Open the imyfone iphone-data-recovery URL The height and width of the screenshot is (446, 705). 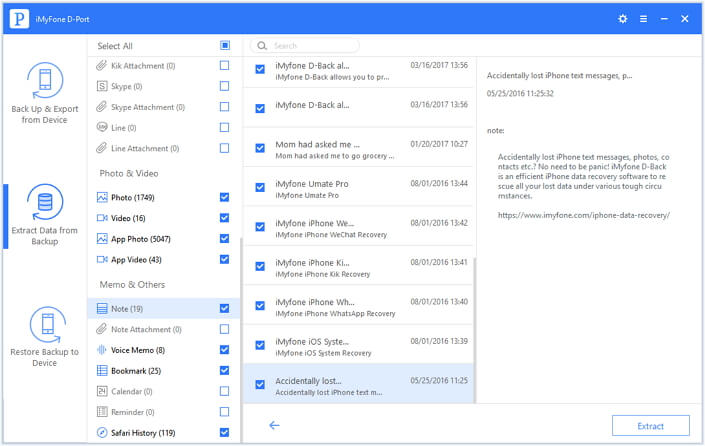tap(584, 215)
